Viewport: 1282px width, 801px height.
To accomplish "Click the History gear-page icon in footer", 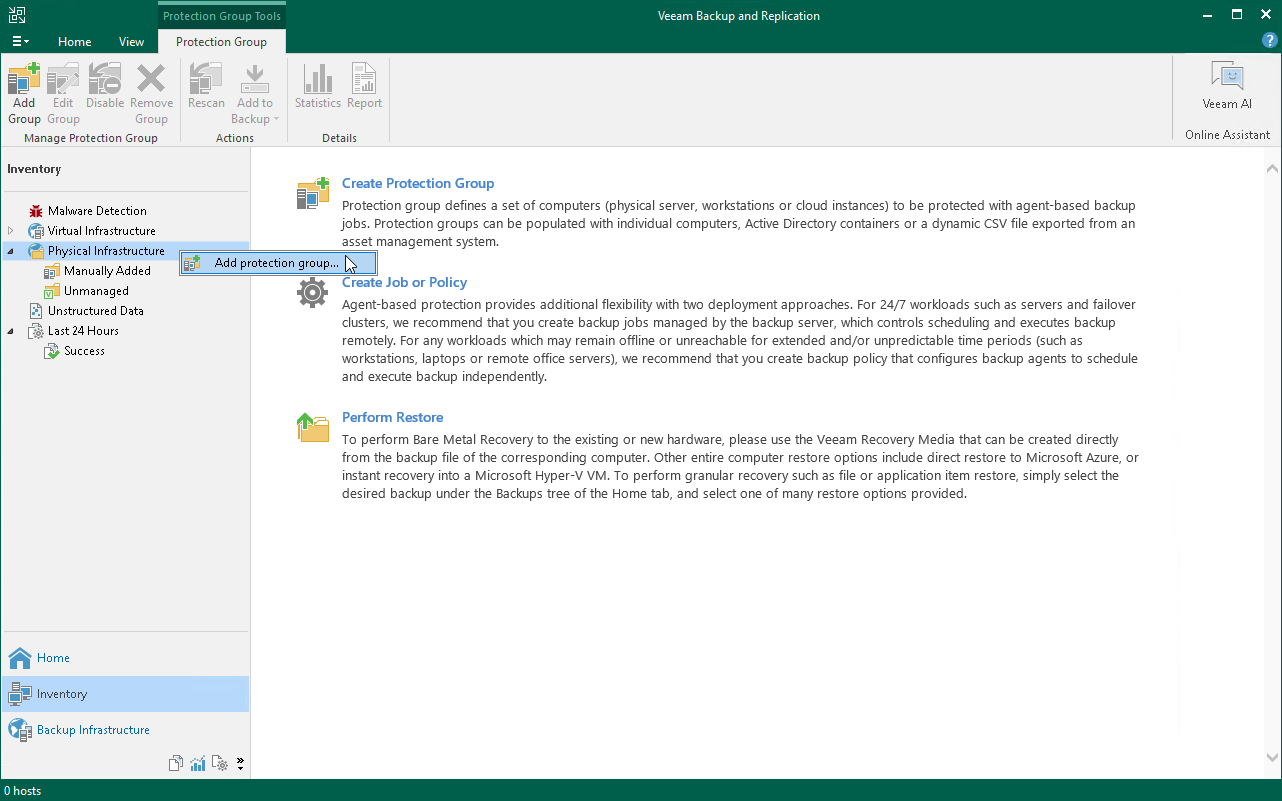I will (x=219, y=764).
